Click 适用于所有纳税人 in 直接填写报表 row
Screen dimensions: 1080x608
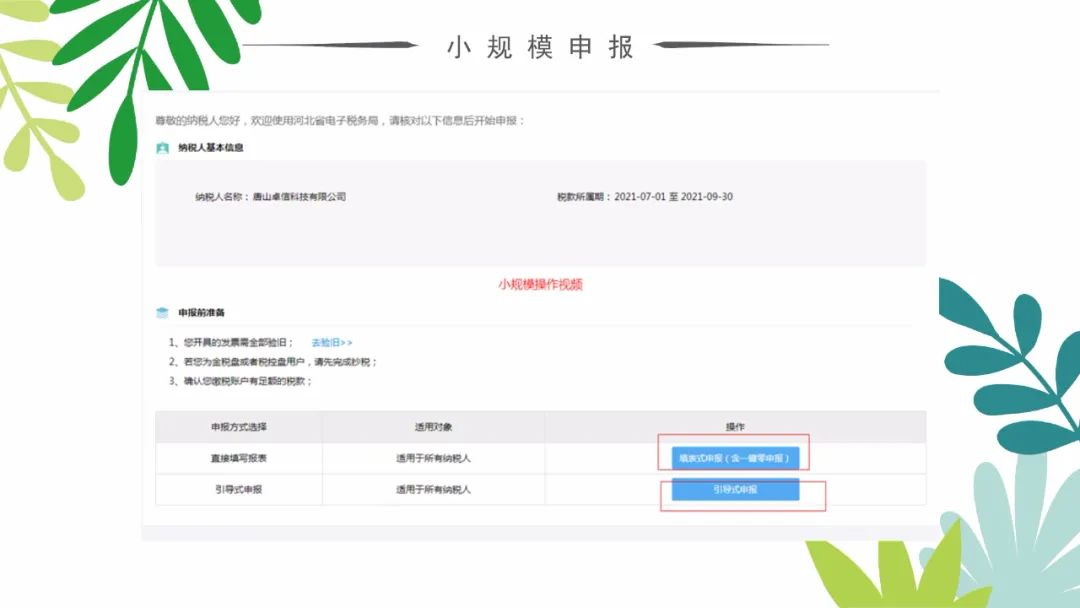tap(433, 458)
